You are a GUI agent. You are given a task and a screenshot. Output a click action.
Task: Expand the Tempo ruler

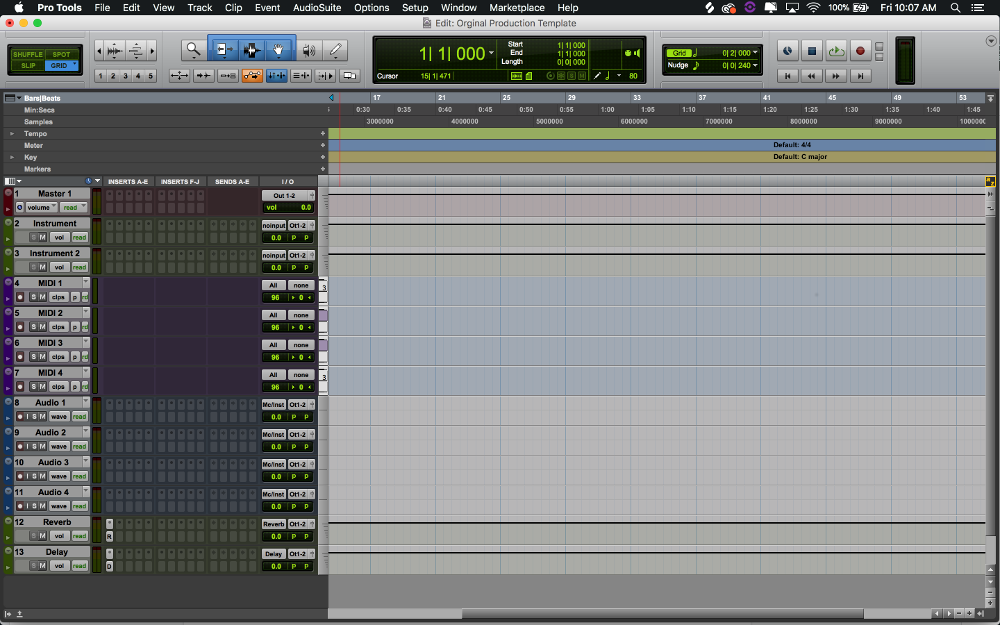11,134
